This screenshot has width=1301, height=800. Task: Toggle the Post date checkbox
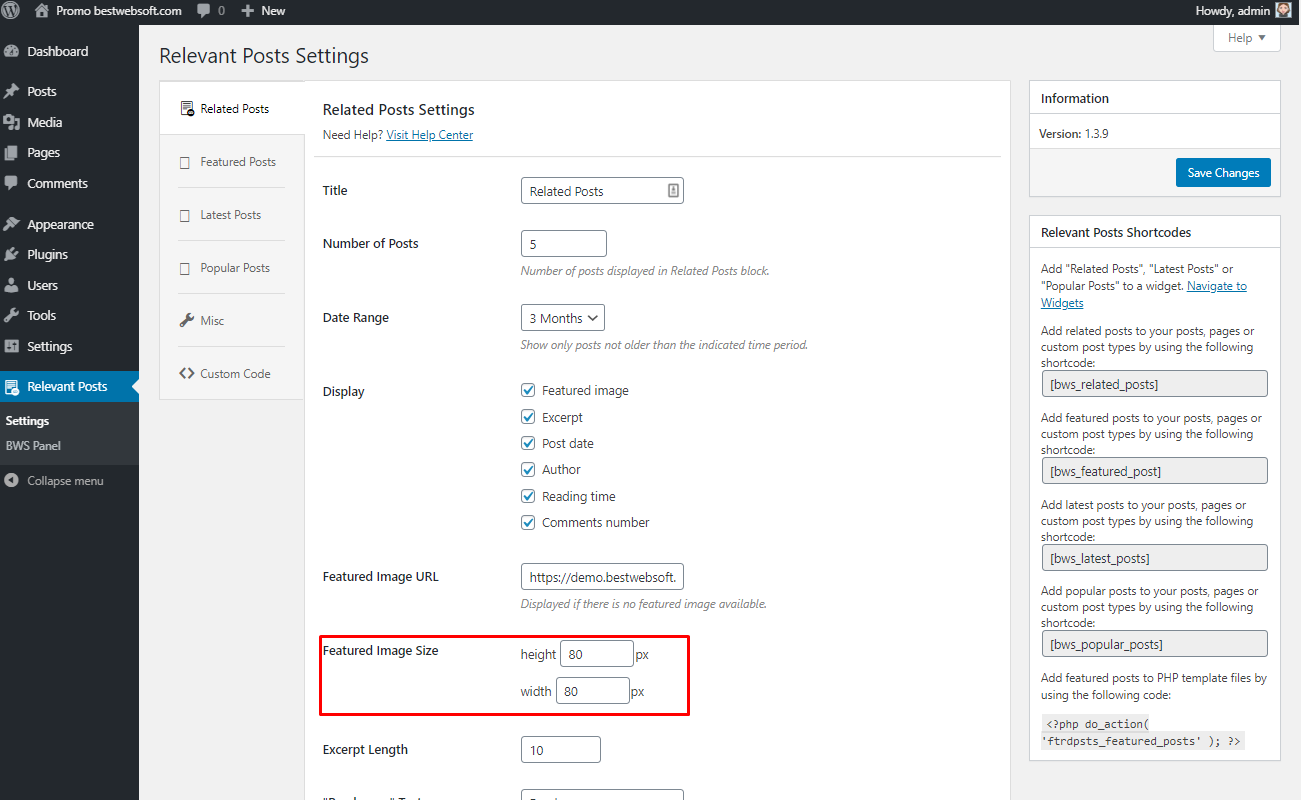(529, 443)
